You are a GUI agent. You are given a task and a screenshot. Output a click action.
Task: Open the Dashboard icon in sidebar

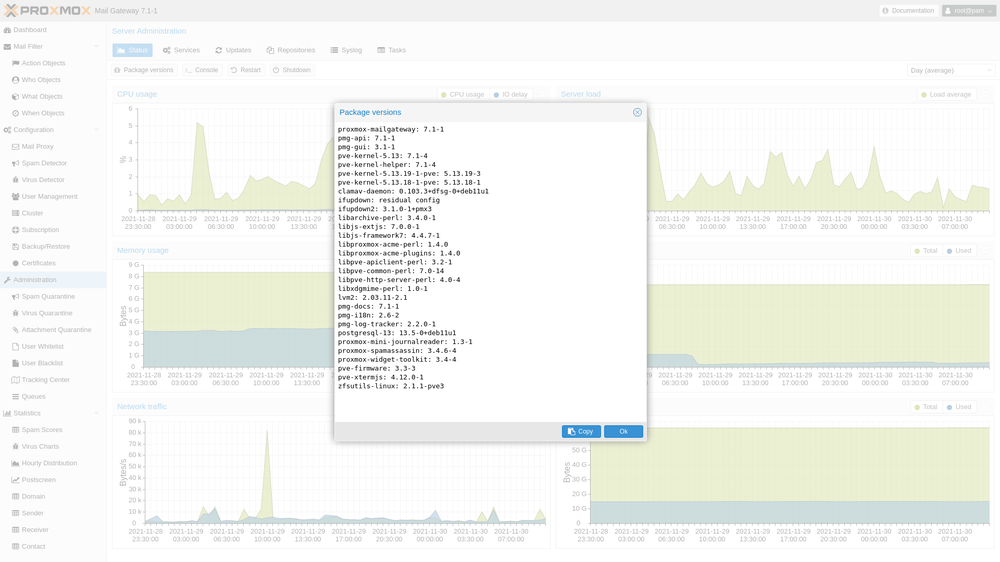pyautogui.click(x=8, y=30)
